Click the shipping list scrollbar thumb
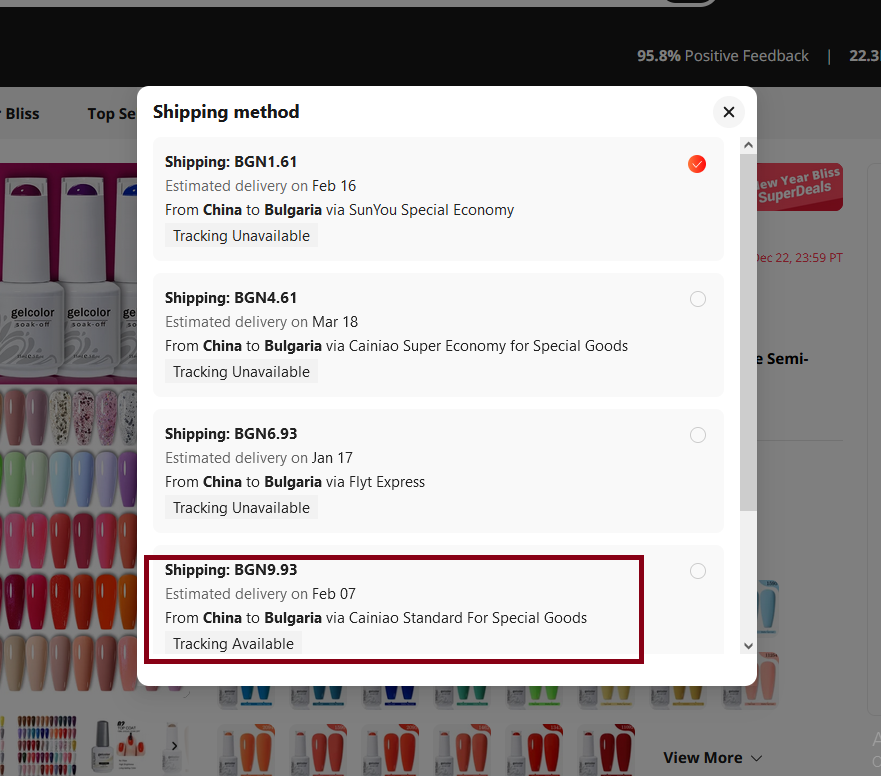 [x=748, y=330]
